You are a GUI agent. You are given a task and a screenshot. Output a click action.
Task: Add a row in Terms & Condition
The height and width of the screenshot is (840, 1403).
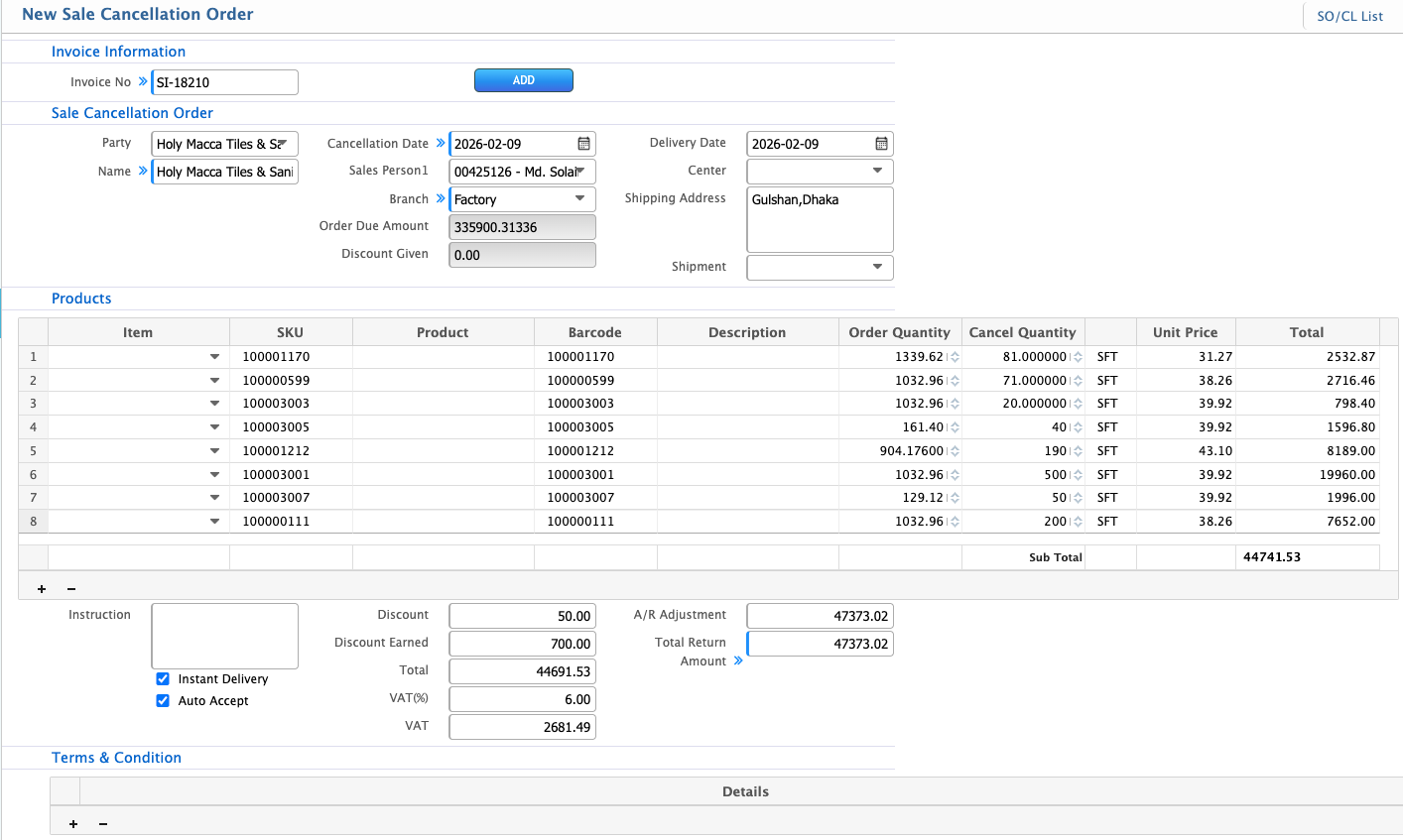73,824
